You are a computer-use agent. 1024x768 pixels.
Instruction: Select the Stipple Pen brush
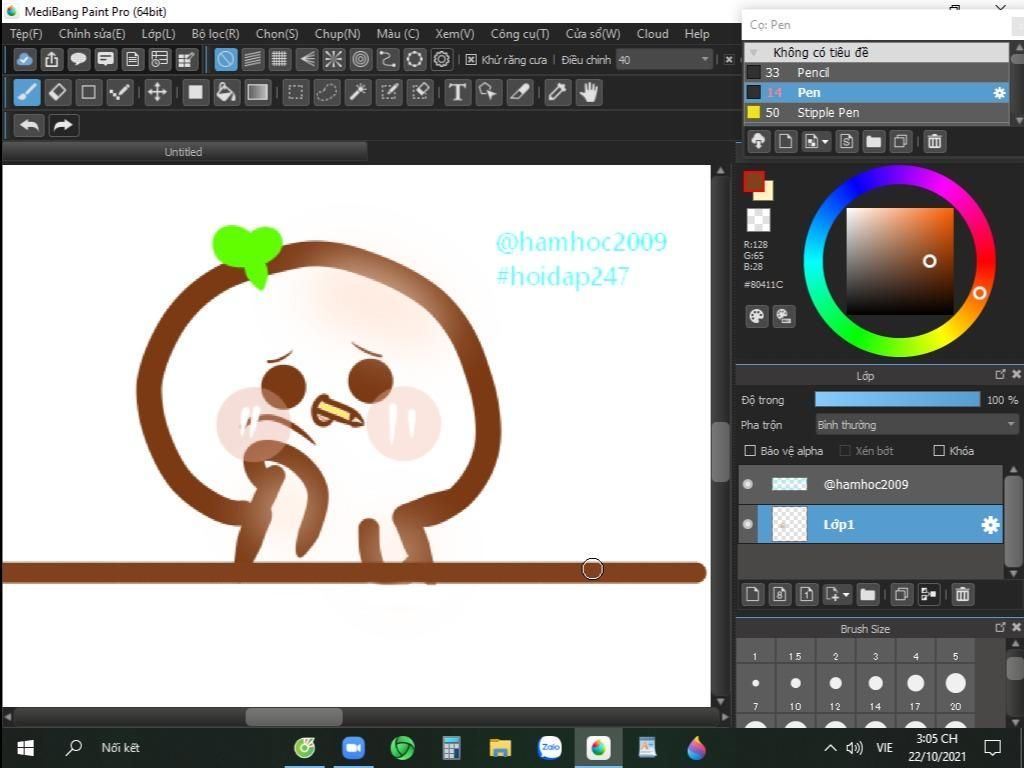[876, 112]
